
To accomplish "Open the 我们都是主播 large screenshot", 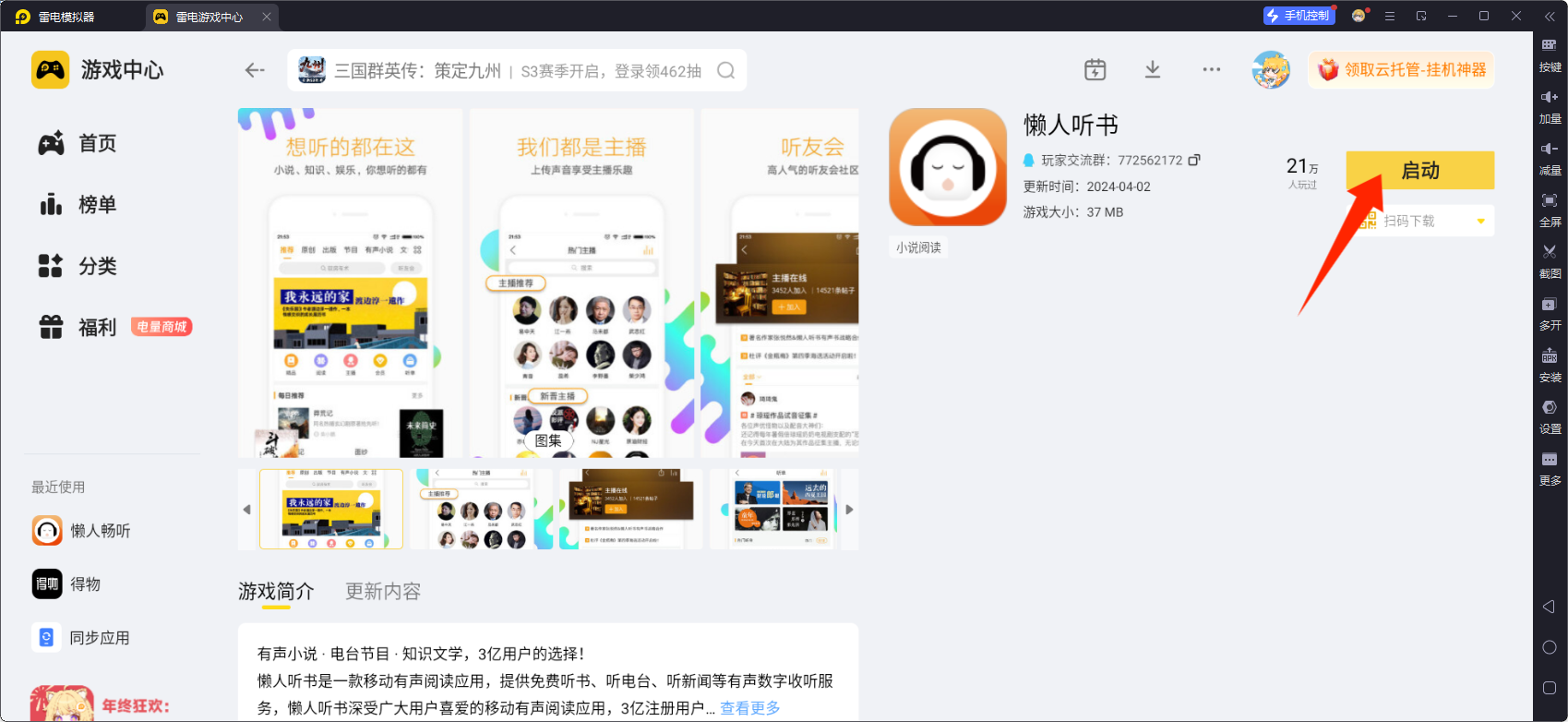I will coord(581,283).
